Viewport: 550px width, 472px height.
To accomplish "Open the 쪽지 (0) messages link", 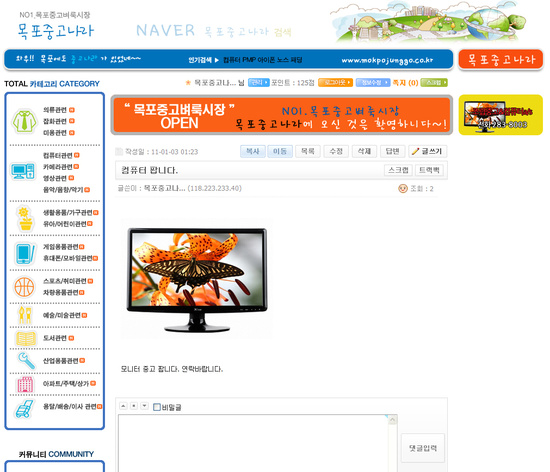I will click(405, 83).
